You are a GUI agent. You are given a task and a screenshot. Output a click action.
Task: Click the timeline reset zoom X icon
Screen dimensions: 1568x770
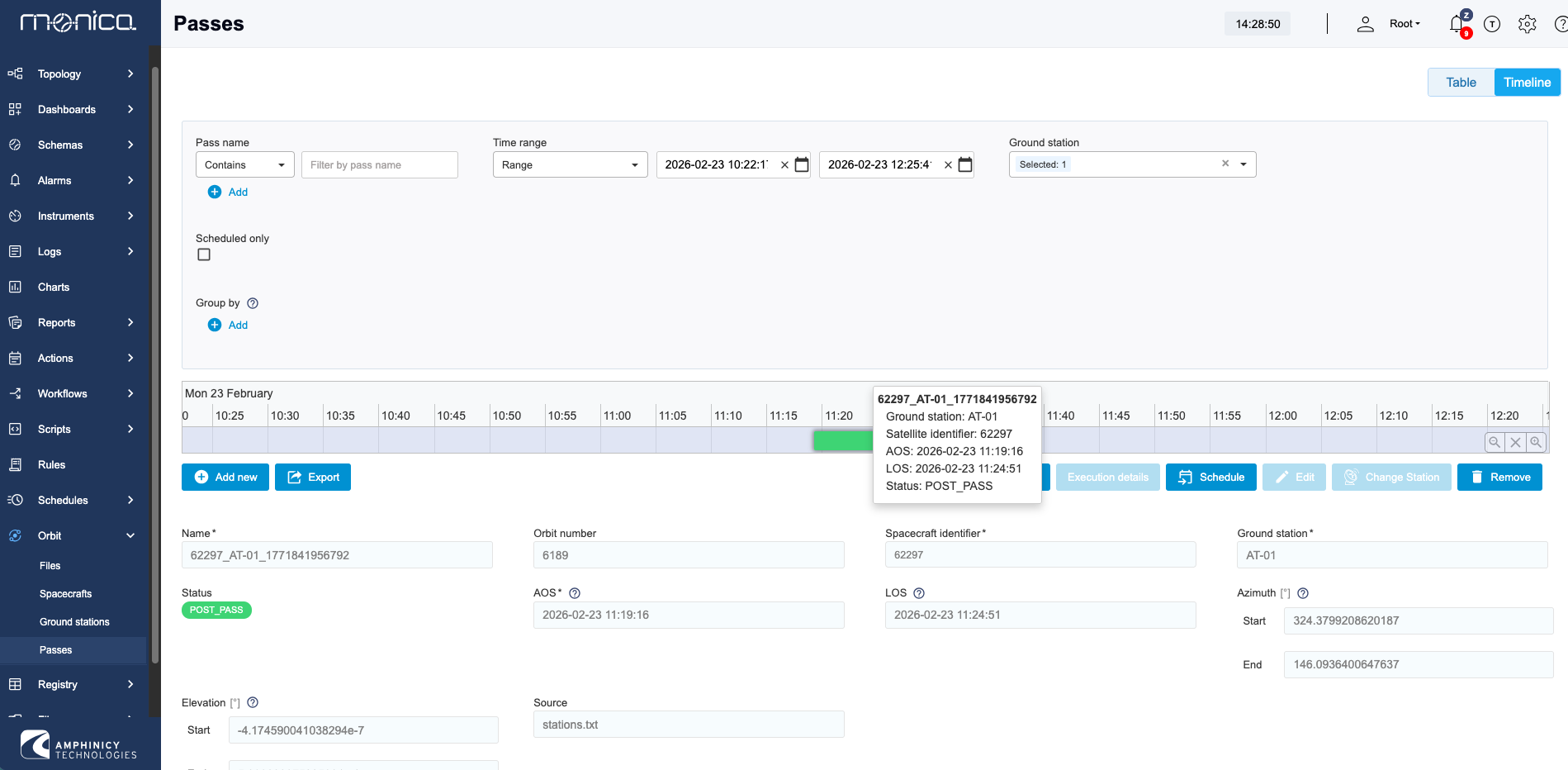pos(1515,442)
